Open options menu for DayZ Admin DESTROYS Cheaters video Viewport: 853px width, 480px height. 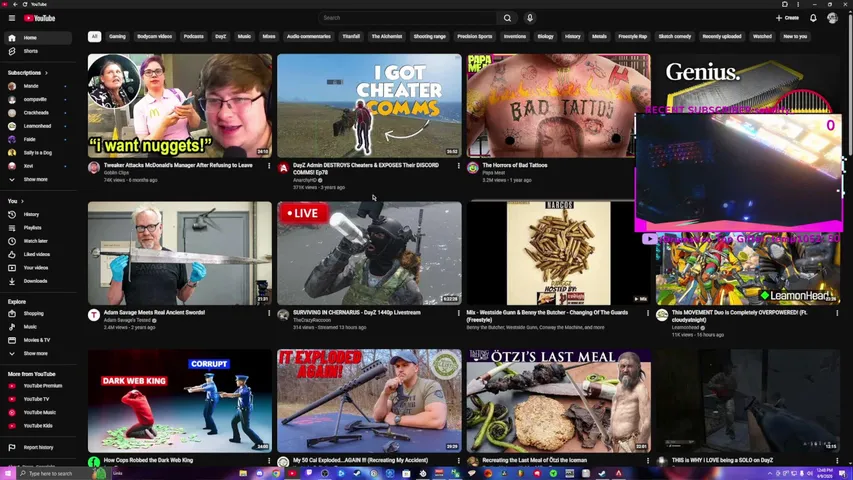[458, 166]
